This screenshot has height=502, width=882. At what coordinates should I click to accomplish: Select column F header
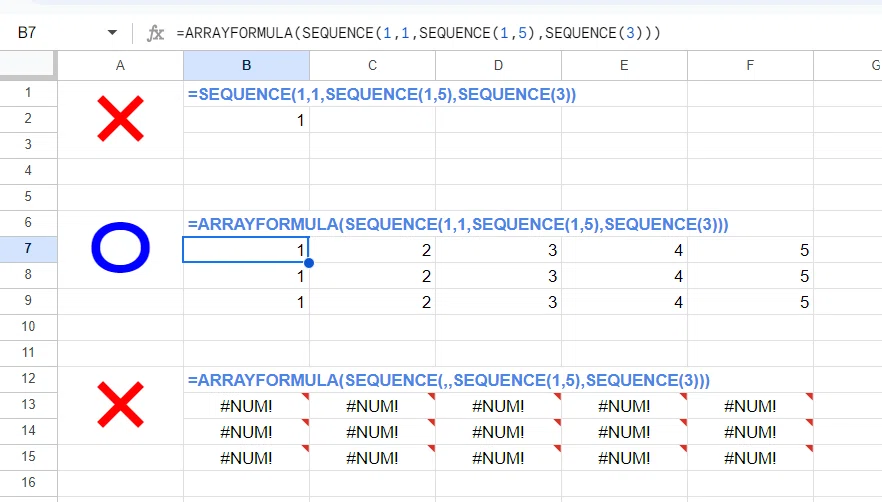750,65
